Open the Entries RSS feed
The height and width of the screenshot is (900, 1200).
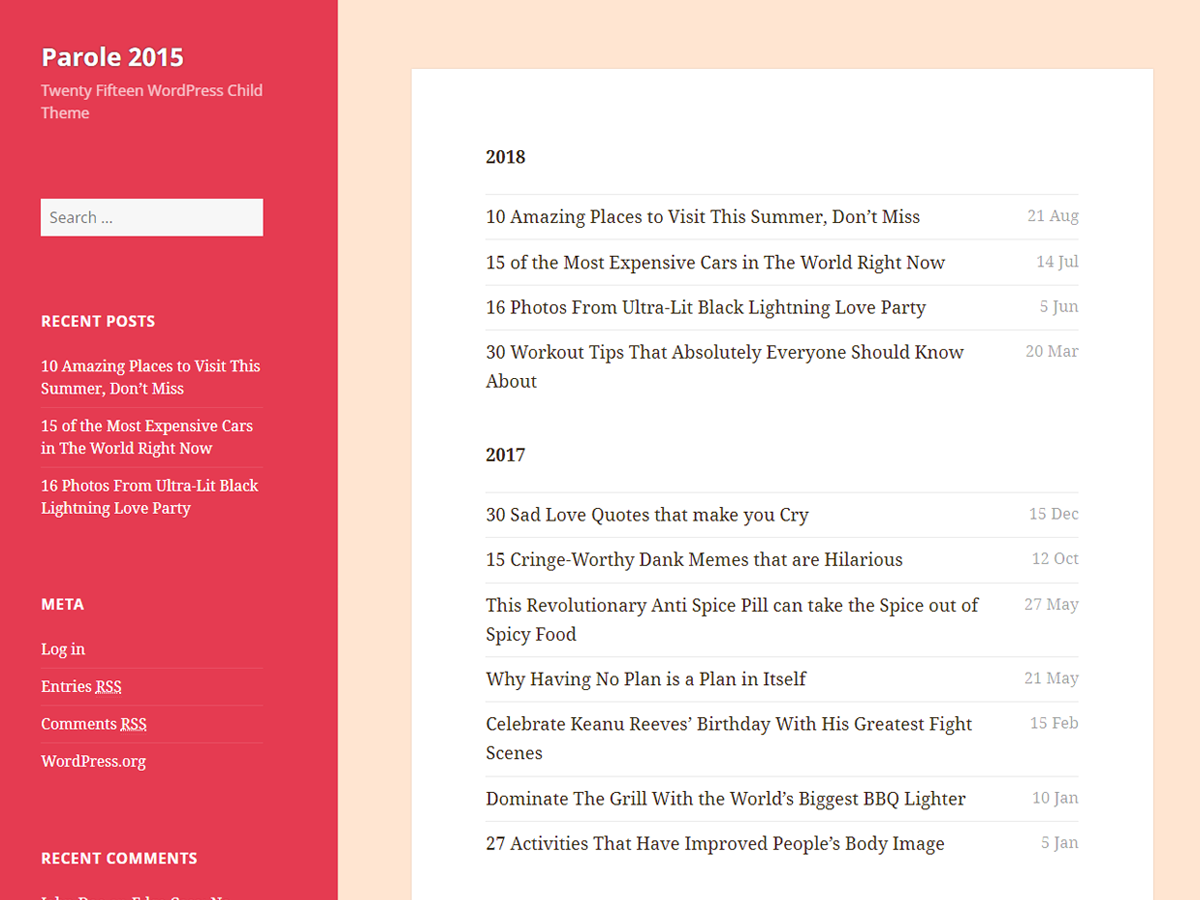[81, 686]
